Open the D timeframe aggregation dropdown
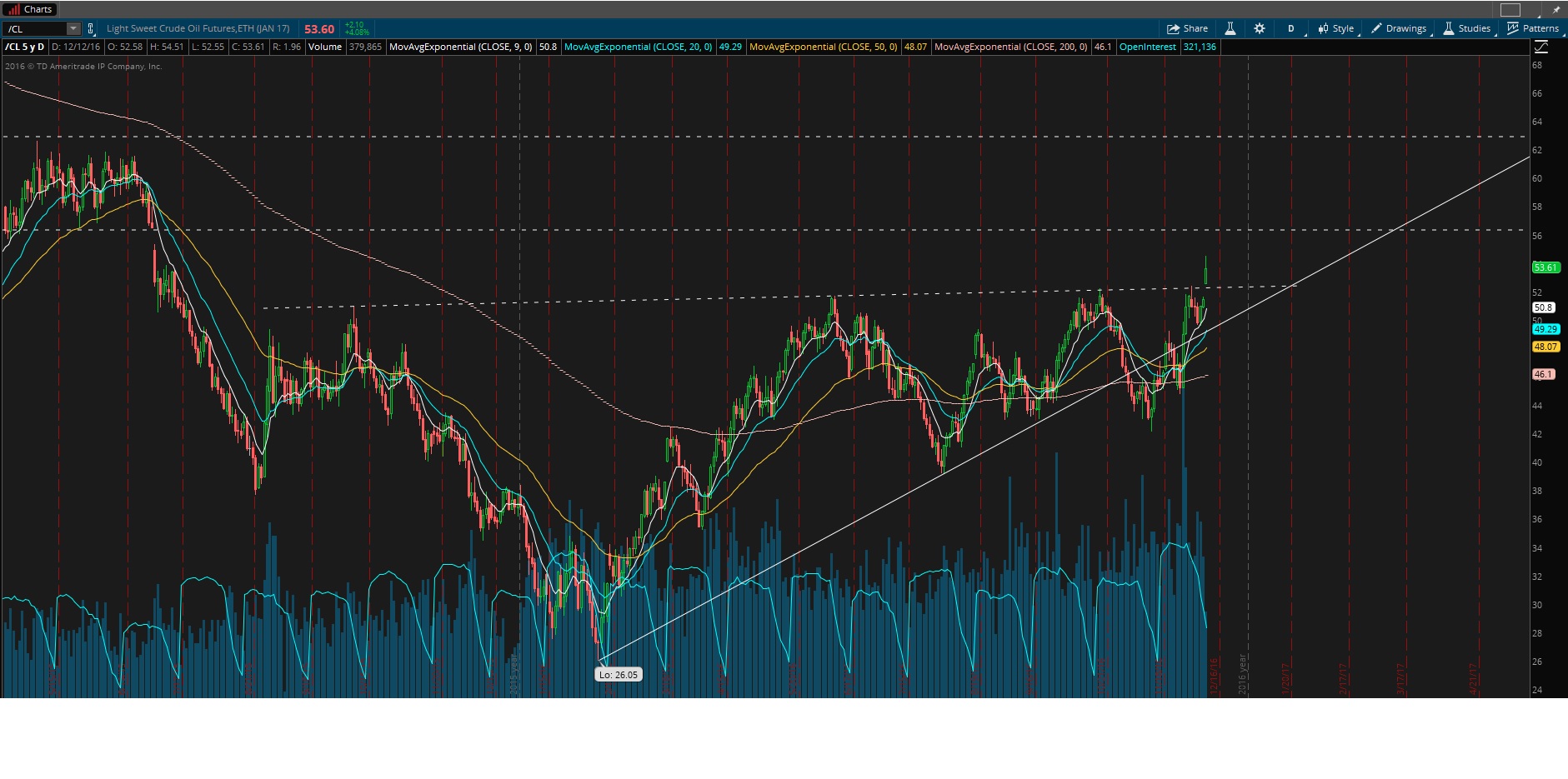Screen dimensions: 1568x779 click(1291, 28)
